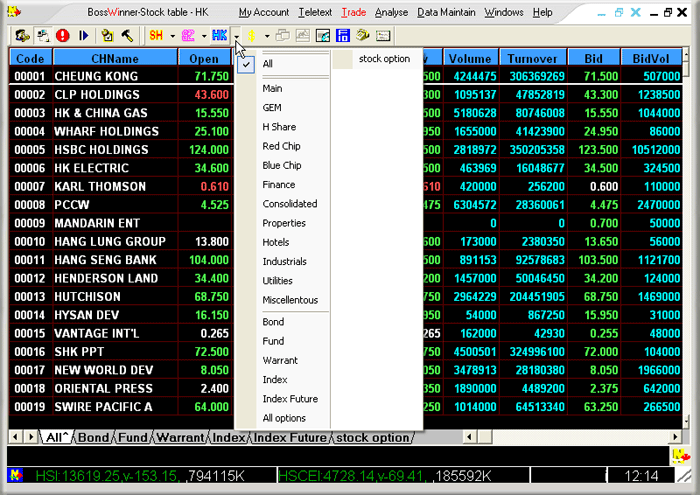Screen dimensions: 700x495
Task: Click the blue F10 info icon
Action: [343, 35]
